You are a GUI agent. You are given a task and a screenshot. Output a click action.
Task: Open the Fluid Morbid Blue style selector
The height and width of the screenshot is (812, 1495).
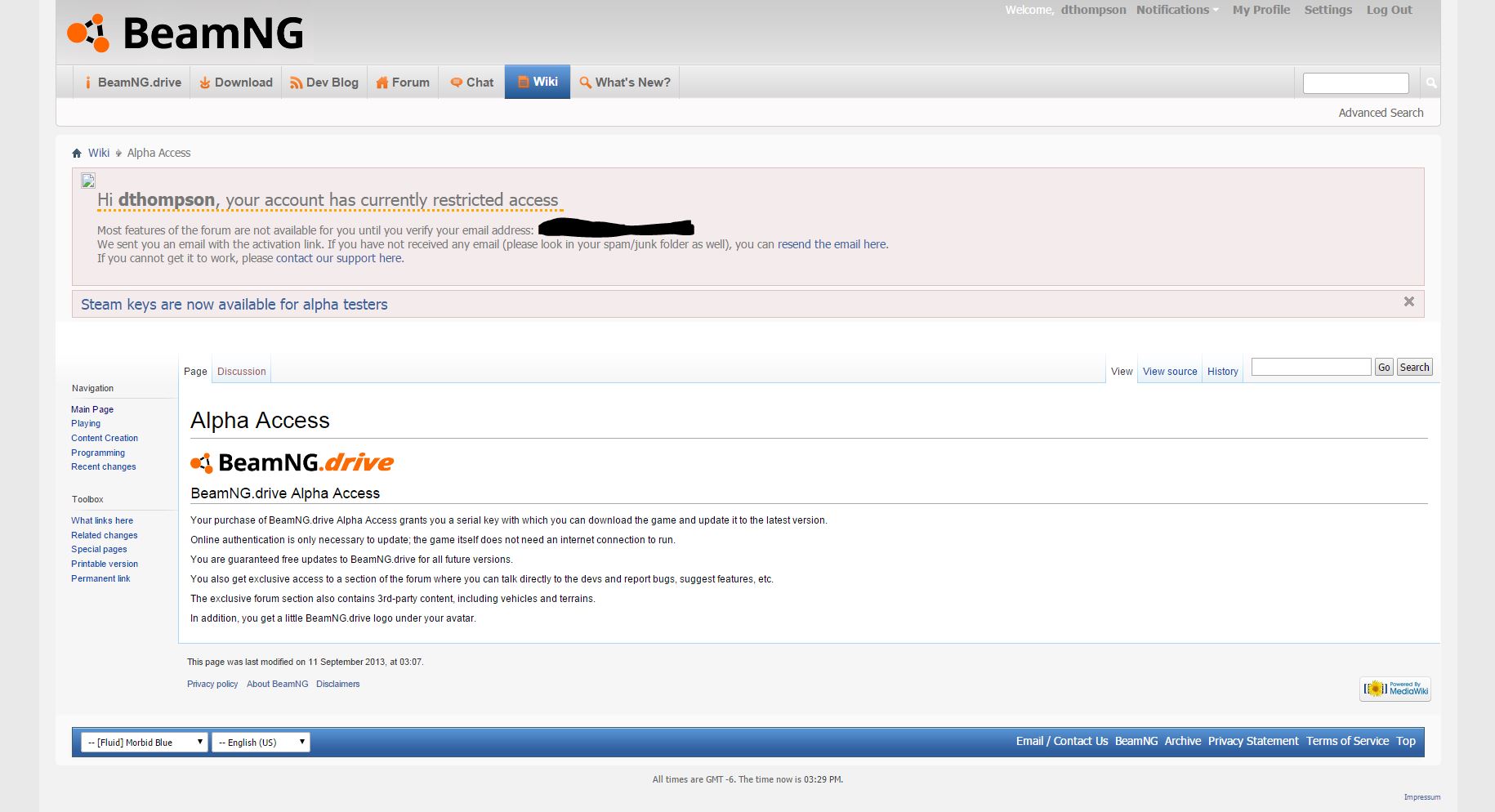144,742
